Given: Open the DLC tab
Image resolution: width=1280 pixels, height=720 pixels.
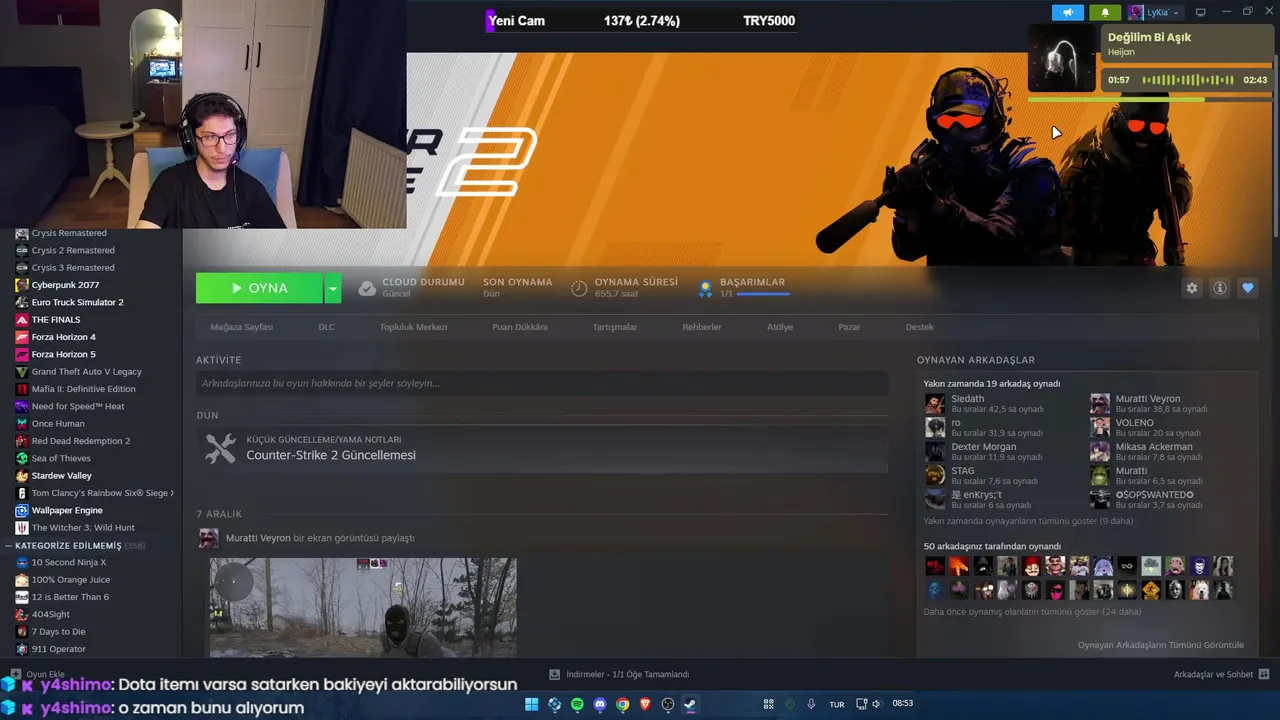Looking at the screenshot, I should (326, 327).
